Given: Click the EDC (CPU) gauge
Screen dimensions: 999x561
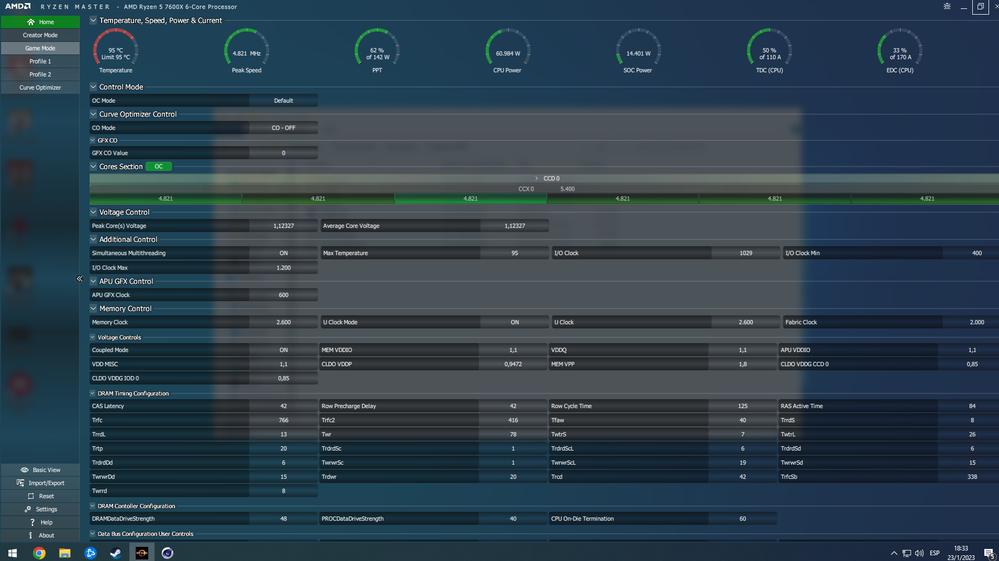Looking at the screenshot, I should (x=900, y=50).
